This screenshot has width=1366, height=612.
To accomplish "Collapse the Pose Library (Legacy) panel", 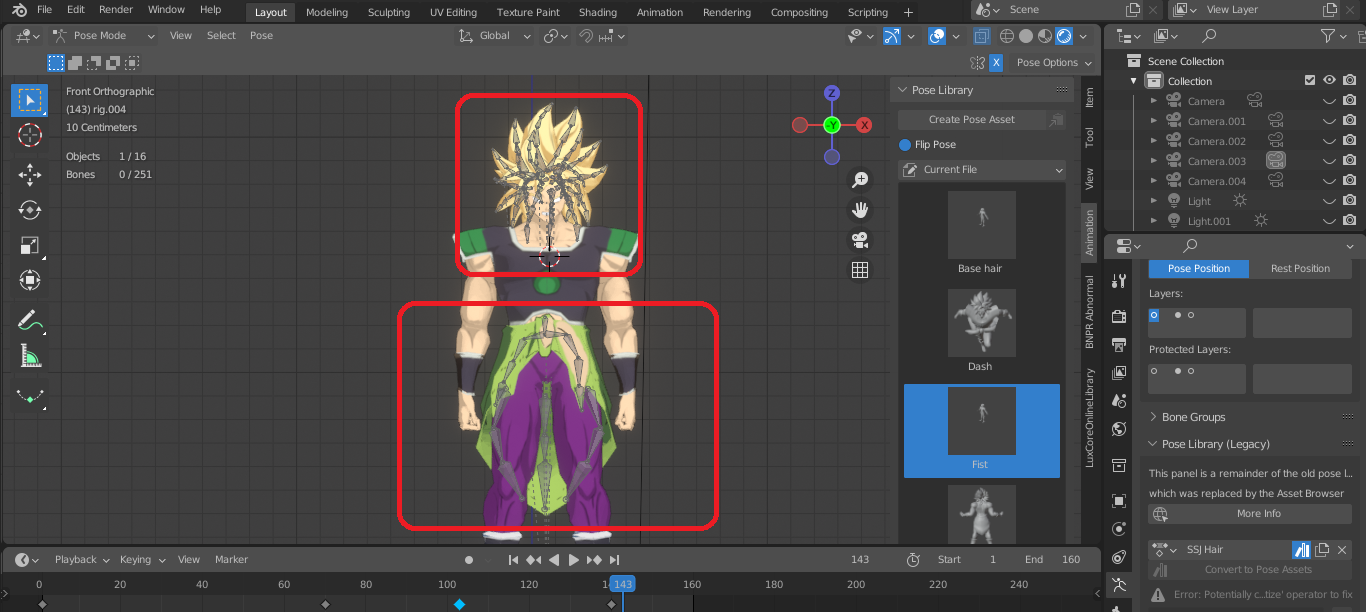I will tap(1152, 444).
